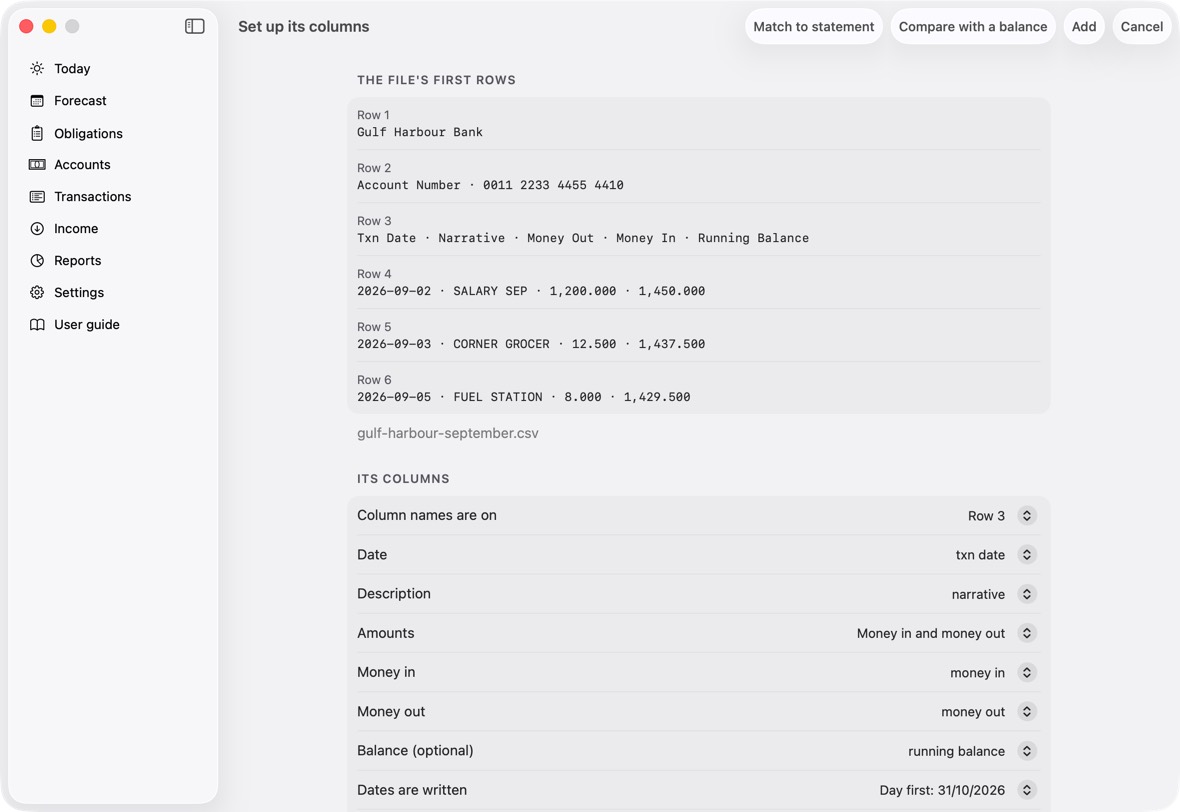Click Row 3 column header line
Image resolution: width=1180 pixels, height=812 pixels.
pyautogui.click(x=582, y=238)
